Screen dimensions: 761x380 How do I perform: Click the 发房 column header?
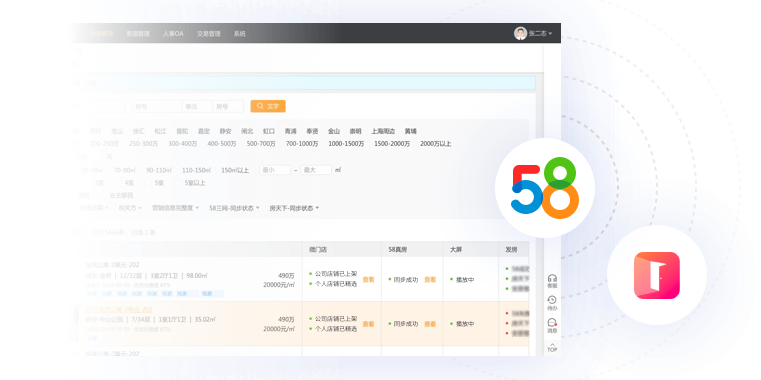[511, 249]
